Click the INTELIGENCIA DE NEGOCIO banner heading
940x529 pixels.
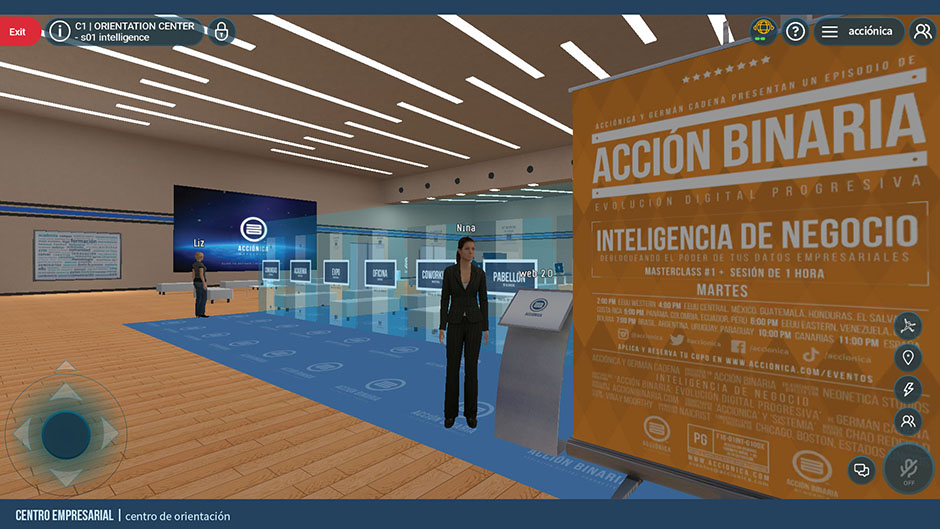[x=757, y=235]
